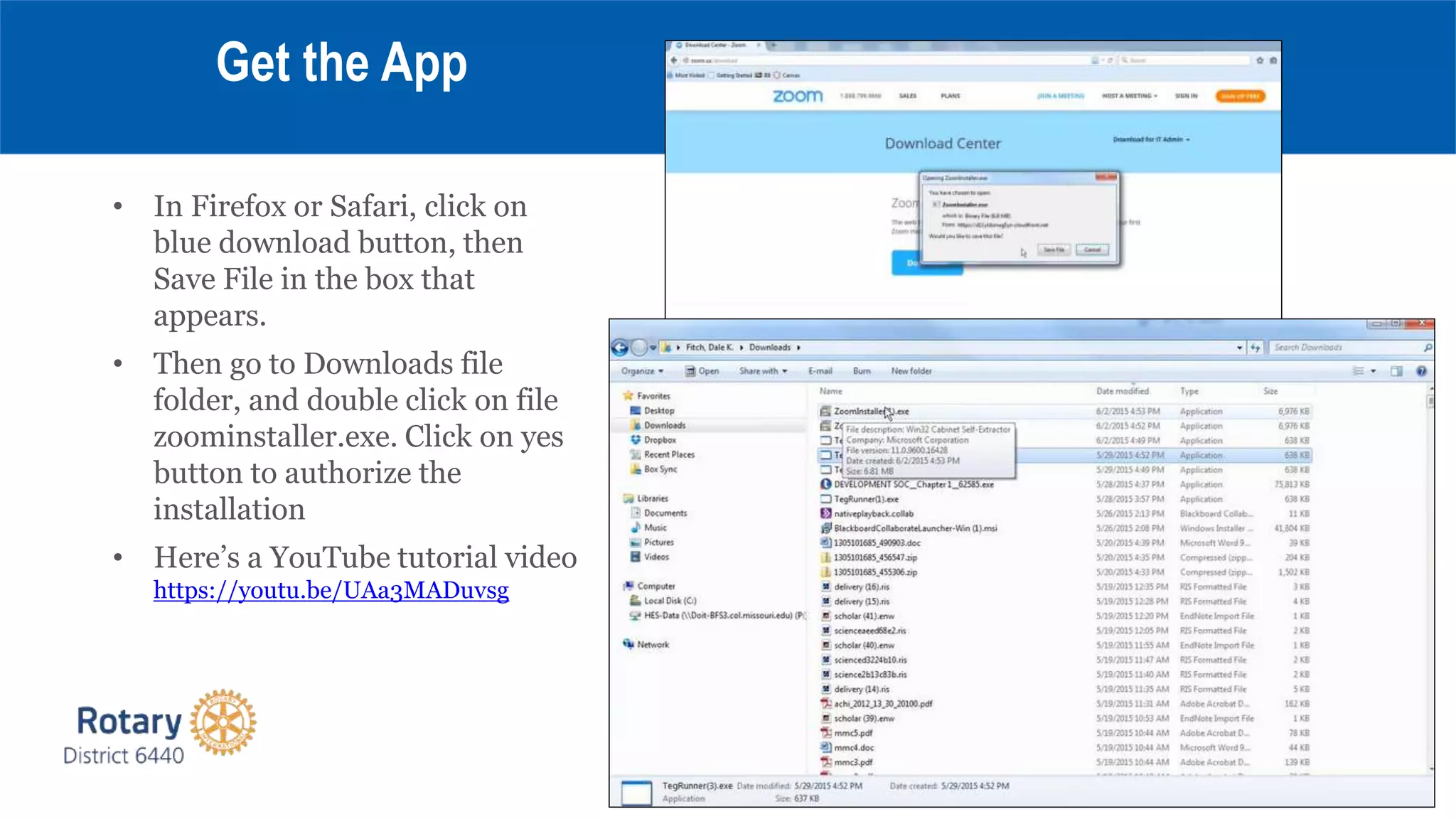1456x819 pixels.
Task: Click the Firefox search box
Action: click(x=1184, y=60)
